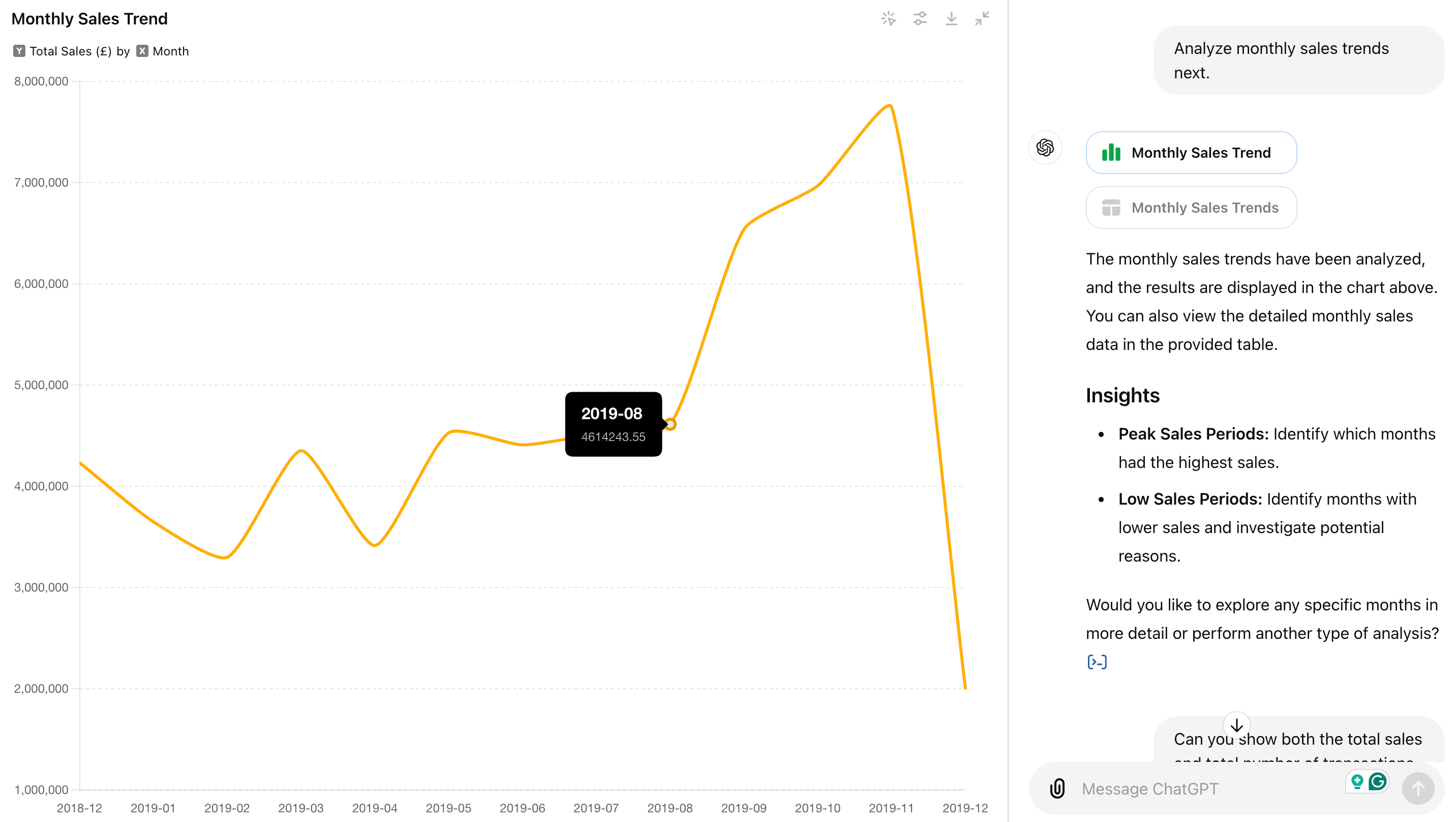Toggle the interactive chart mode sparkle icon
Viewport: 1456px width, 822px height.
point(889,19)
